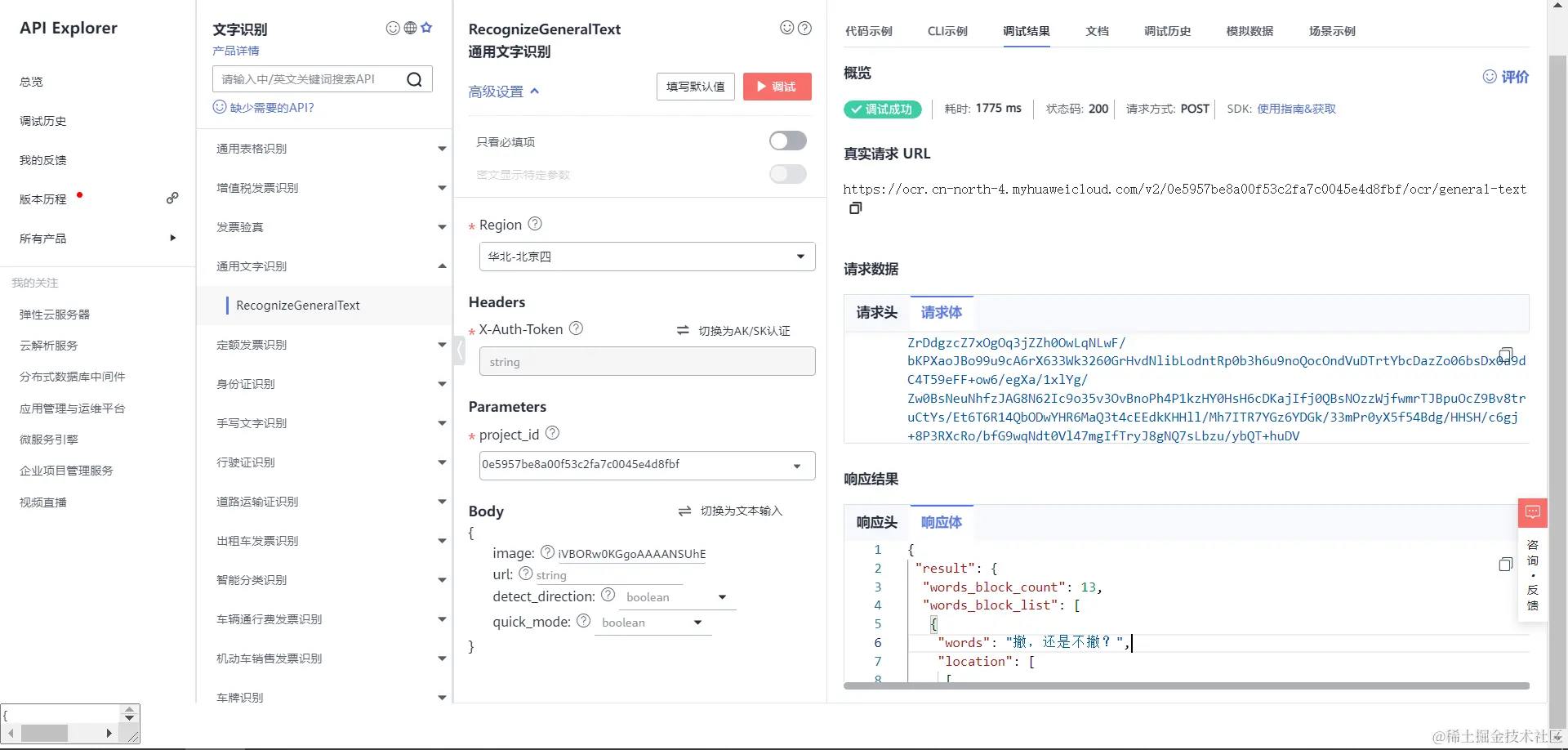
Task: Open the red consultation chat icon
Action: tap(1533, 512)
